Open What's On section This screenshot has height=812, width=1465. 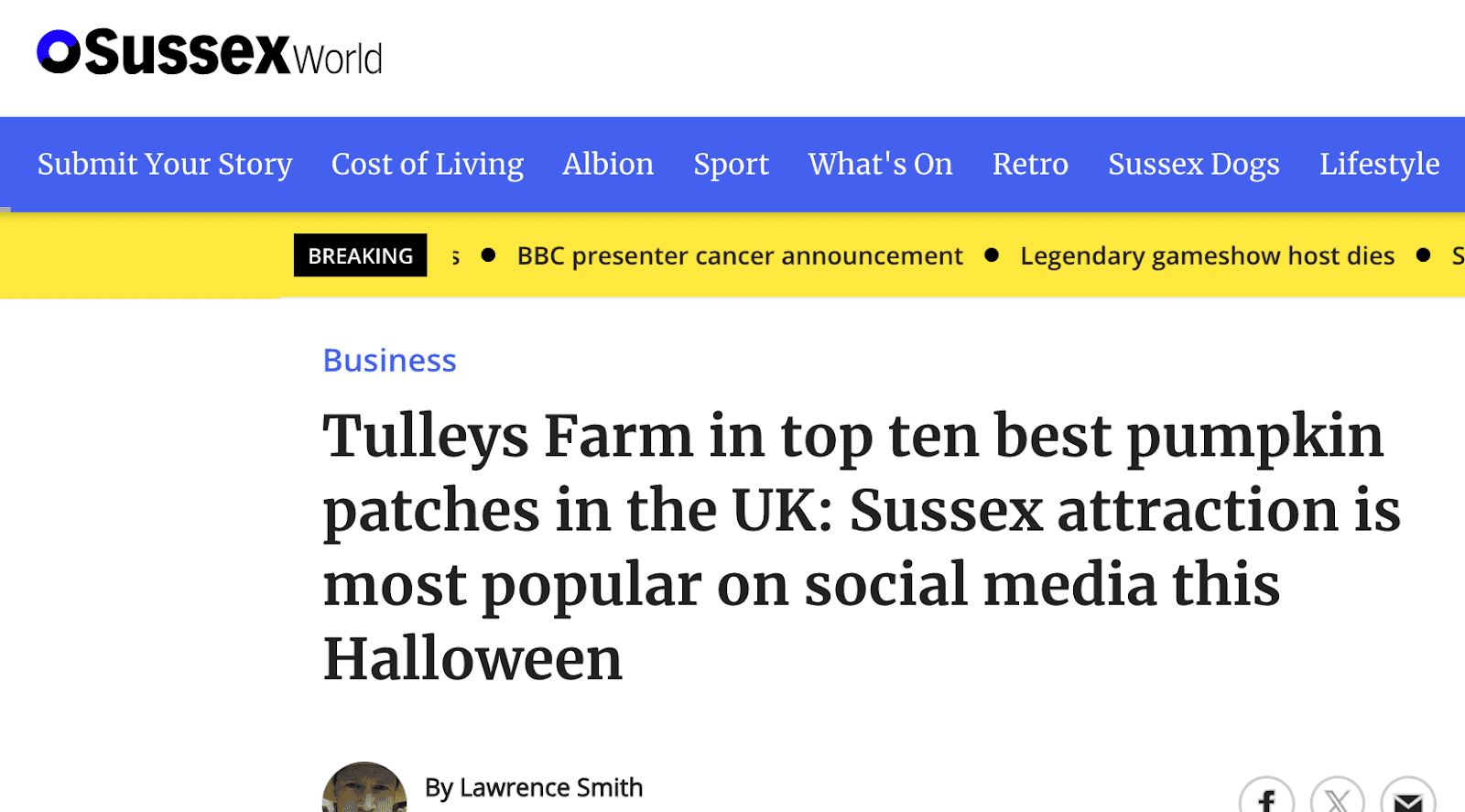pyautogui.click(x=880, y=164)
